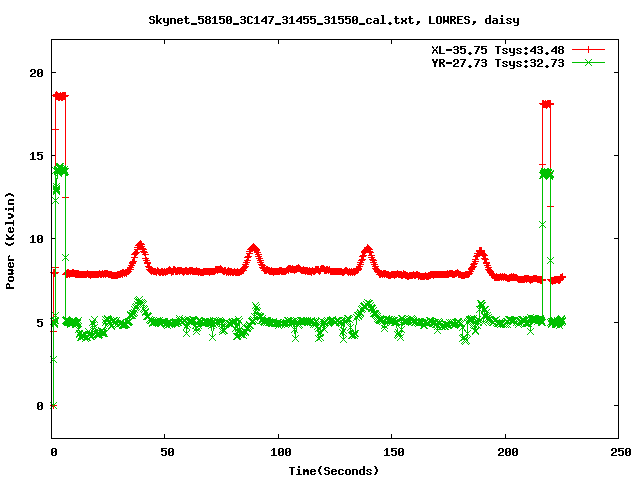Click the green line sample beside the YR legend entry

(588, 62)
